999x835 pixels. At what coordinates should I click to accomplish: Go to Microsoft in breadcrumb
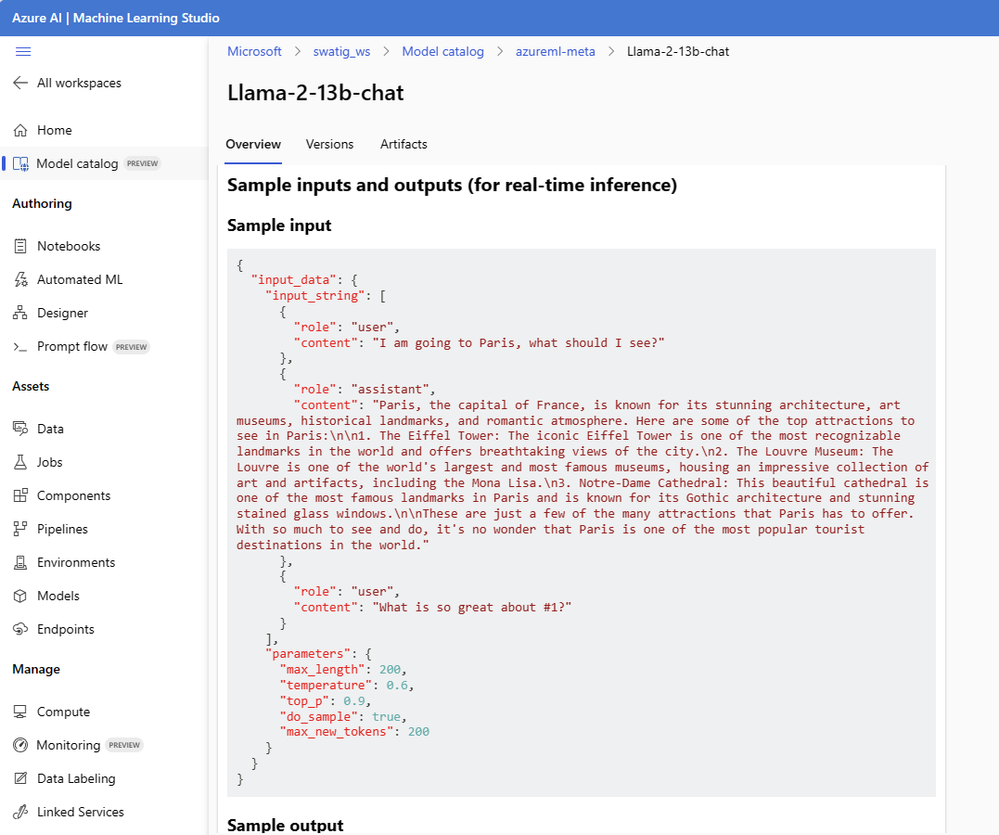(254, 52)
